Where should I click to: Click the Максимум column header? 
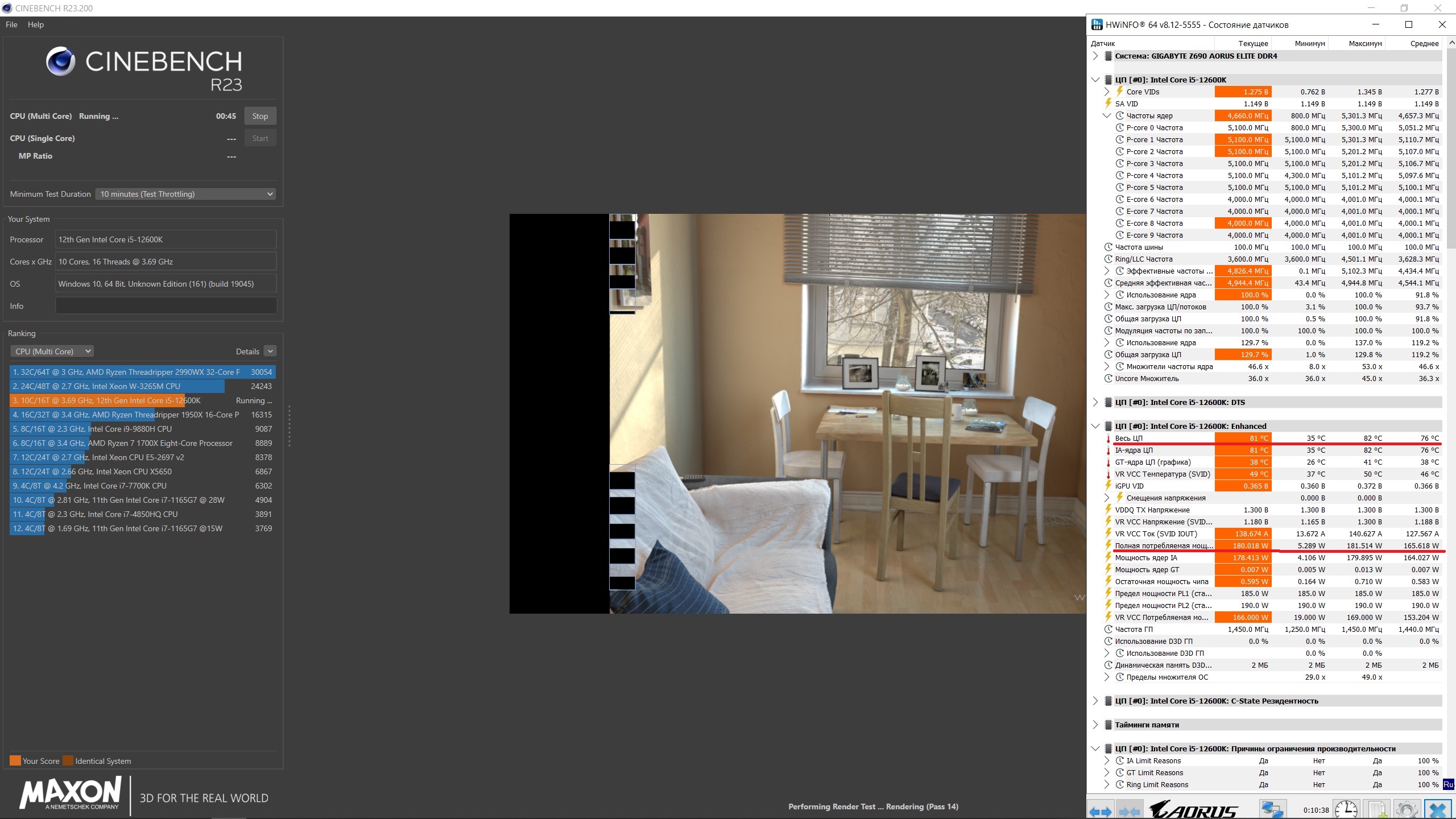click(1357, 43)
